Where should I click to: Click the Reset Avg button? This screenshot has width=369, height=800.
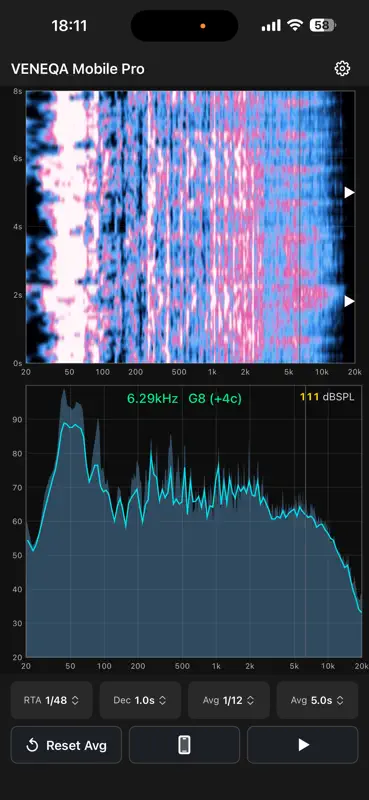tap(66, 745)
